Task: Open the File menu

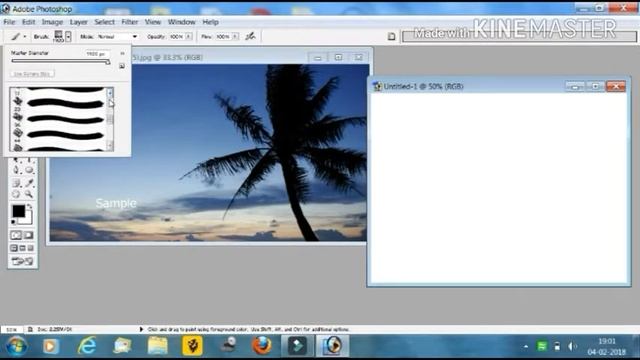Action: (x=9, y=22)
